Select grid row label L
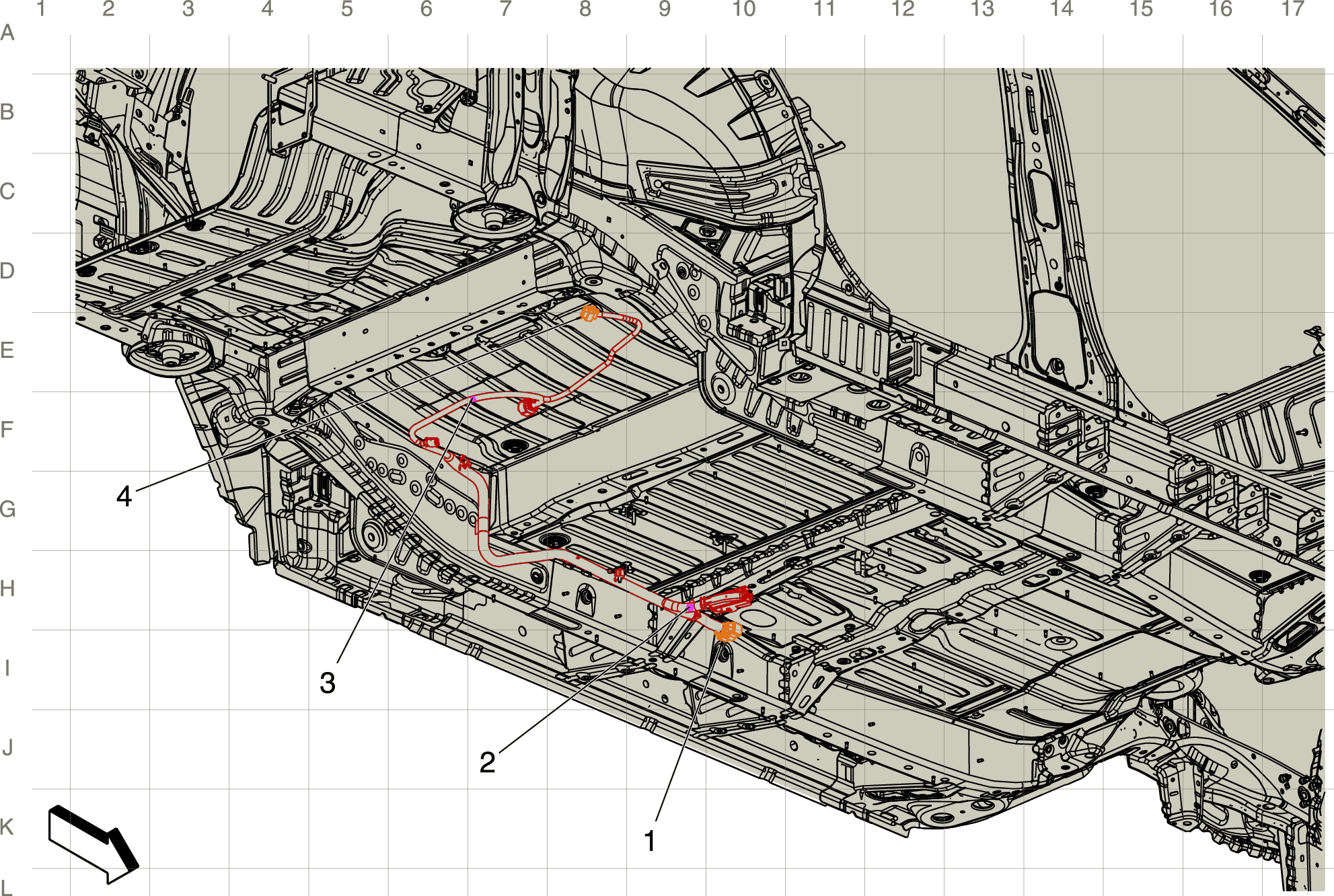Screen dimensions: 1334x896 pos(6,888)
